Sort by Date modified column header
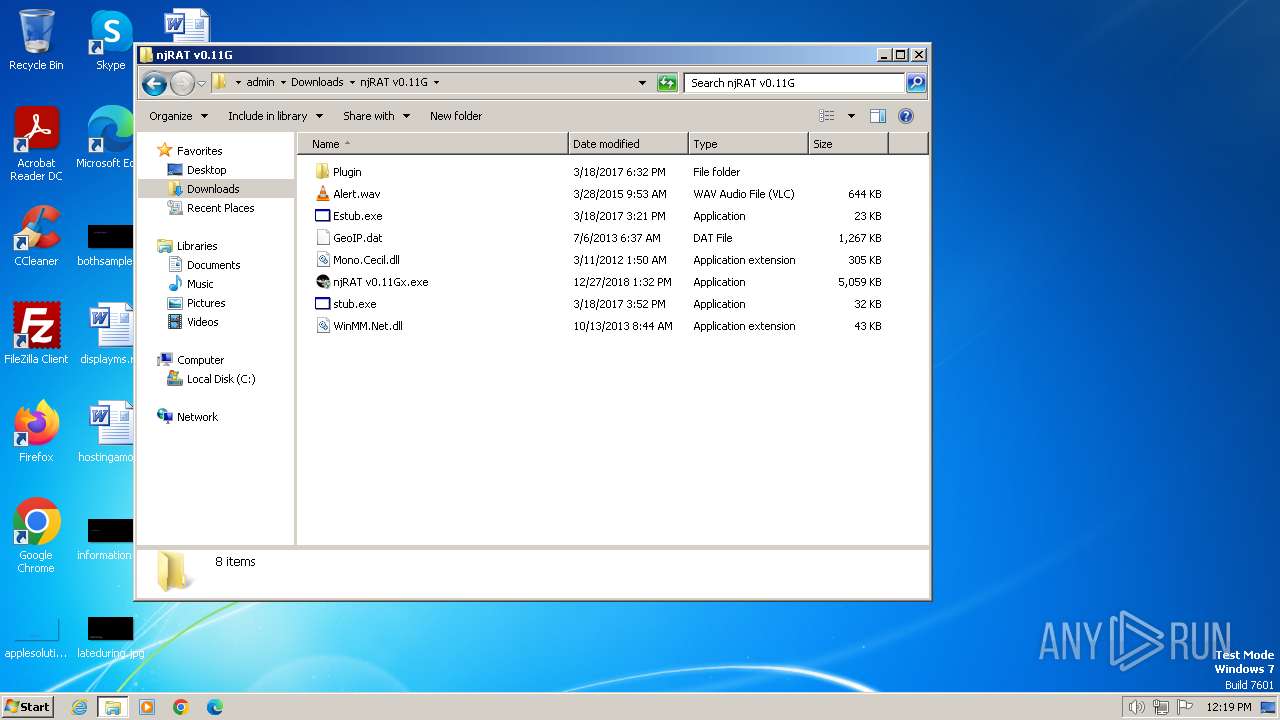The height and width of the screenshot is (720, 1280). pyautogui.click(x=628, y=144)
